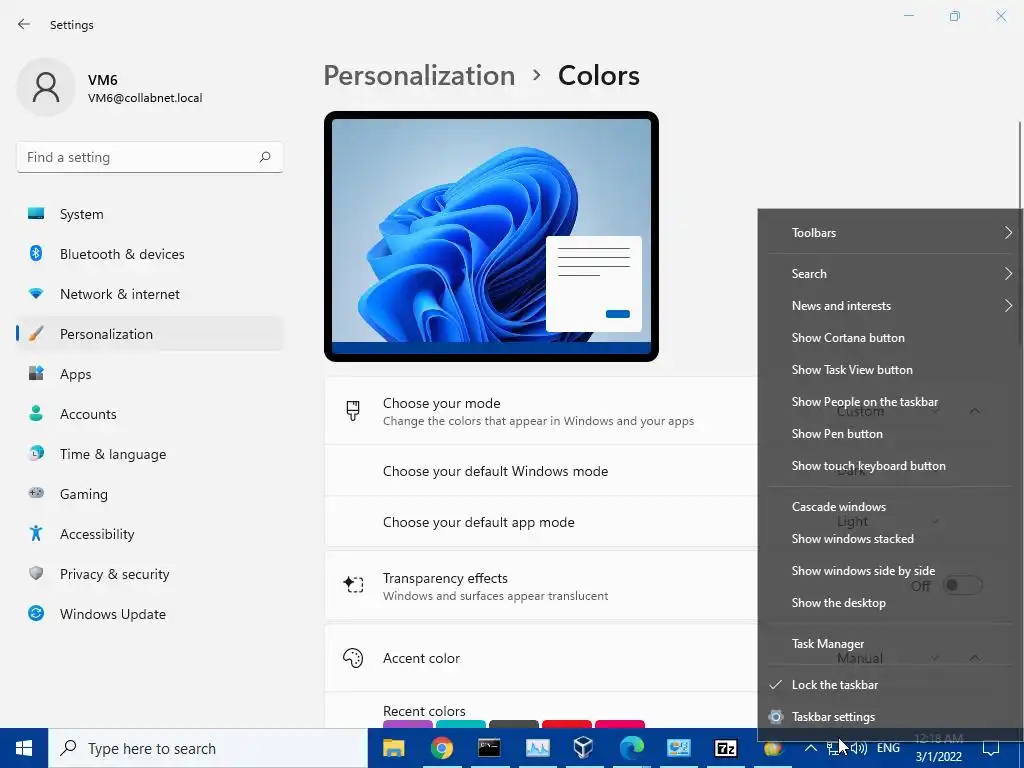Click the gear icon beside Taskbar settings
This screenshot has height=768, width=1024.
pyautogui.click(x=776, y=716)
